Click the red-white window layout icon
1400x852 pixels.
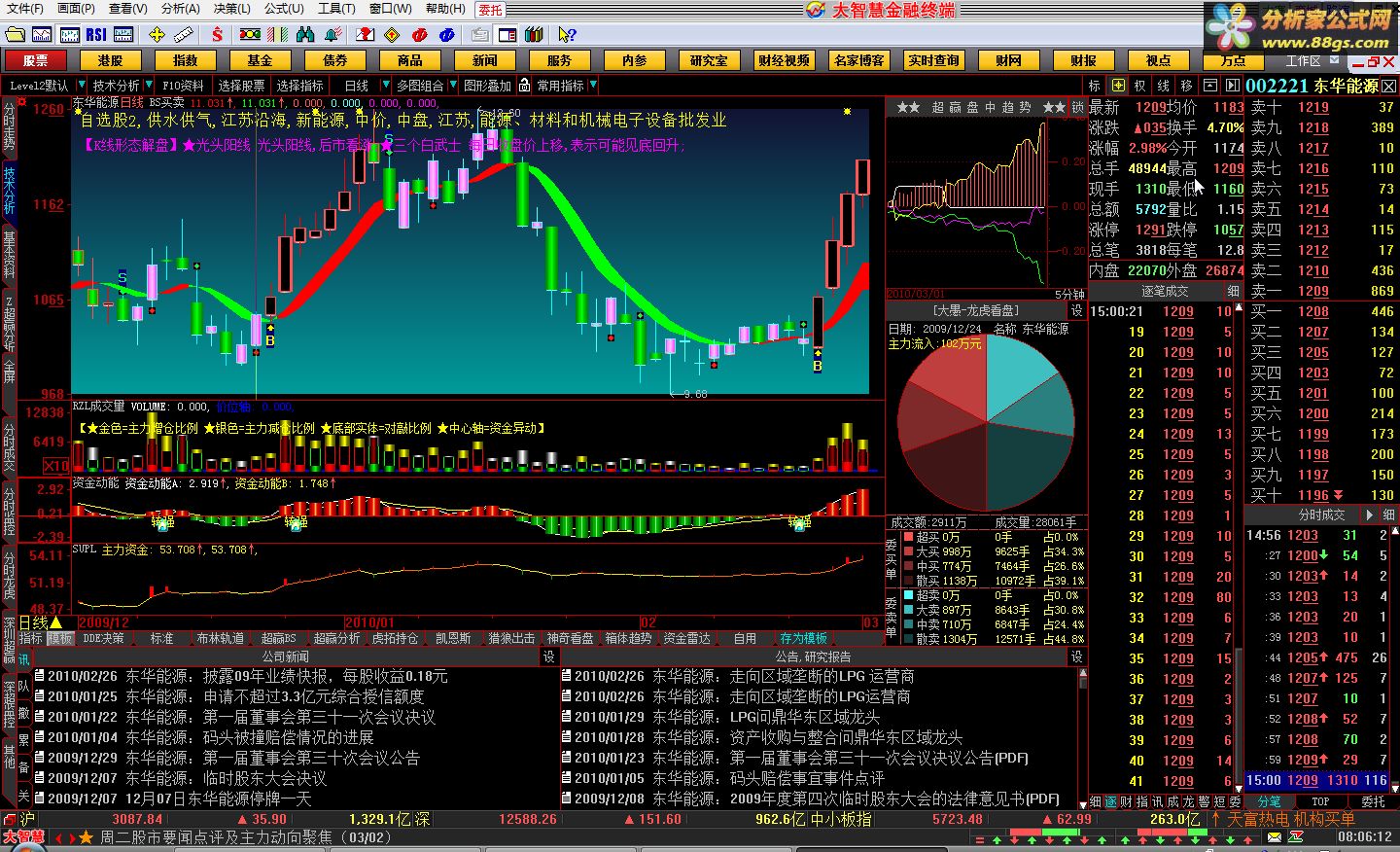(x=507, y=34)
